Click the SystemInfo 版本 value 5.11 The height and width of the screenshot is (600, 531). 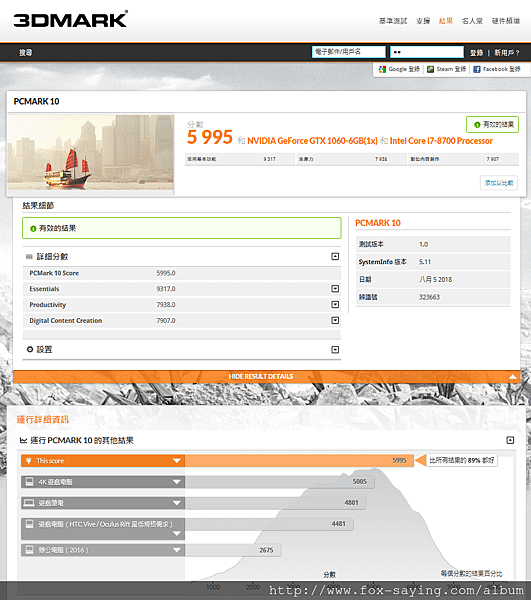point(425,262)
